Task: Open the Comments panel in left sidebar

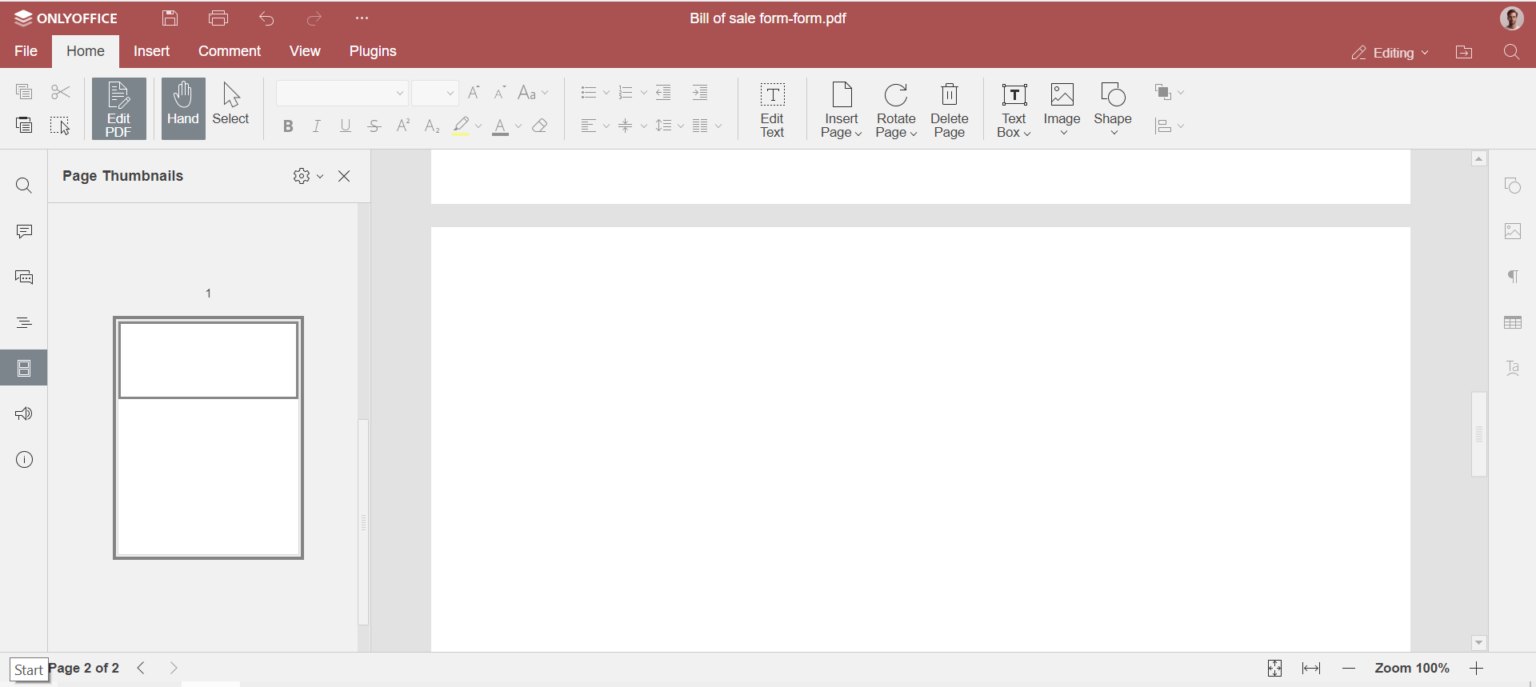Action: pyautogui.click(x=24, y=231)
